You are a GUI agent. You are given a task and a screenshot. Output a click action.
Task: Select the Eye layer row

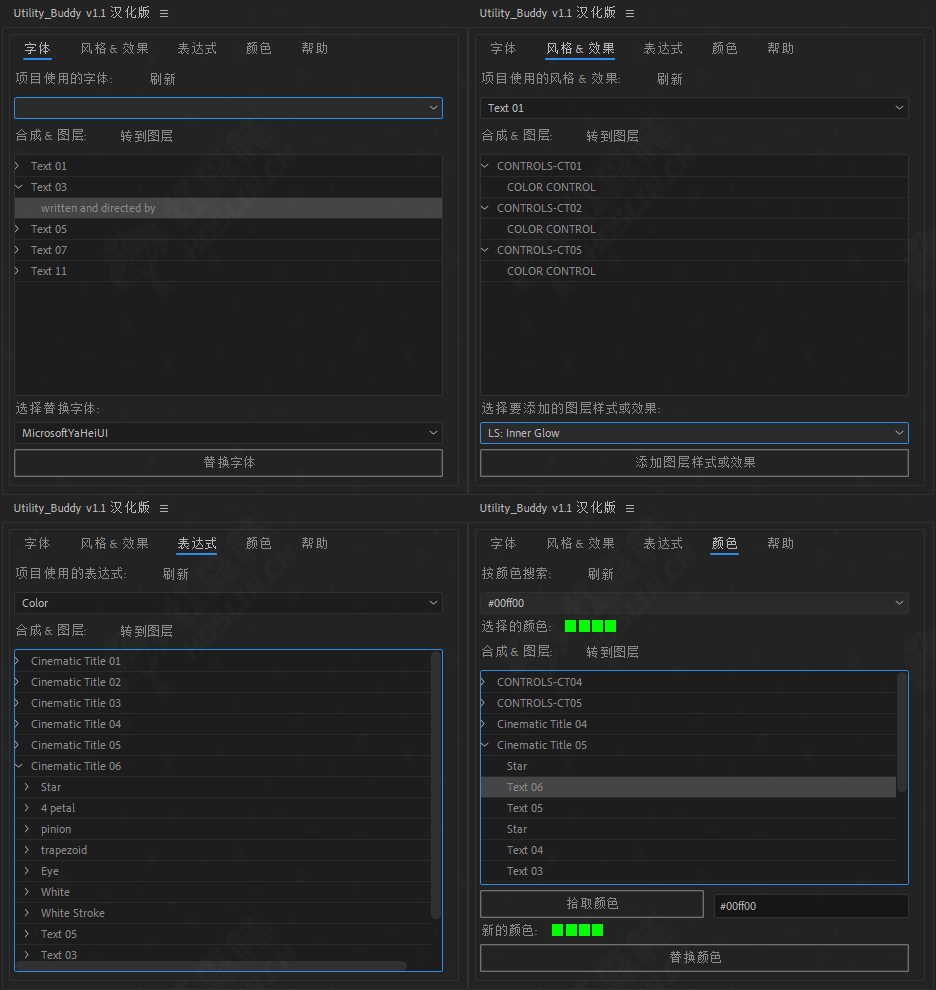[x=222, y=871]
